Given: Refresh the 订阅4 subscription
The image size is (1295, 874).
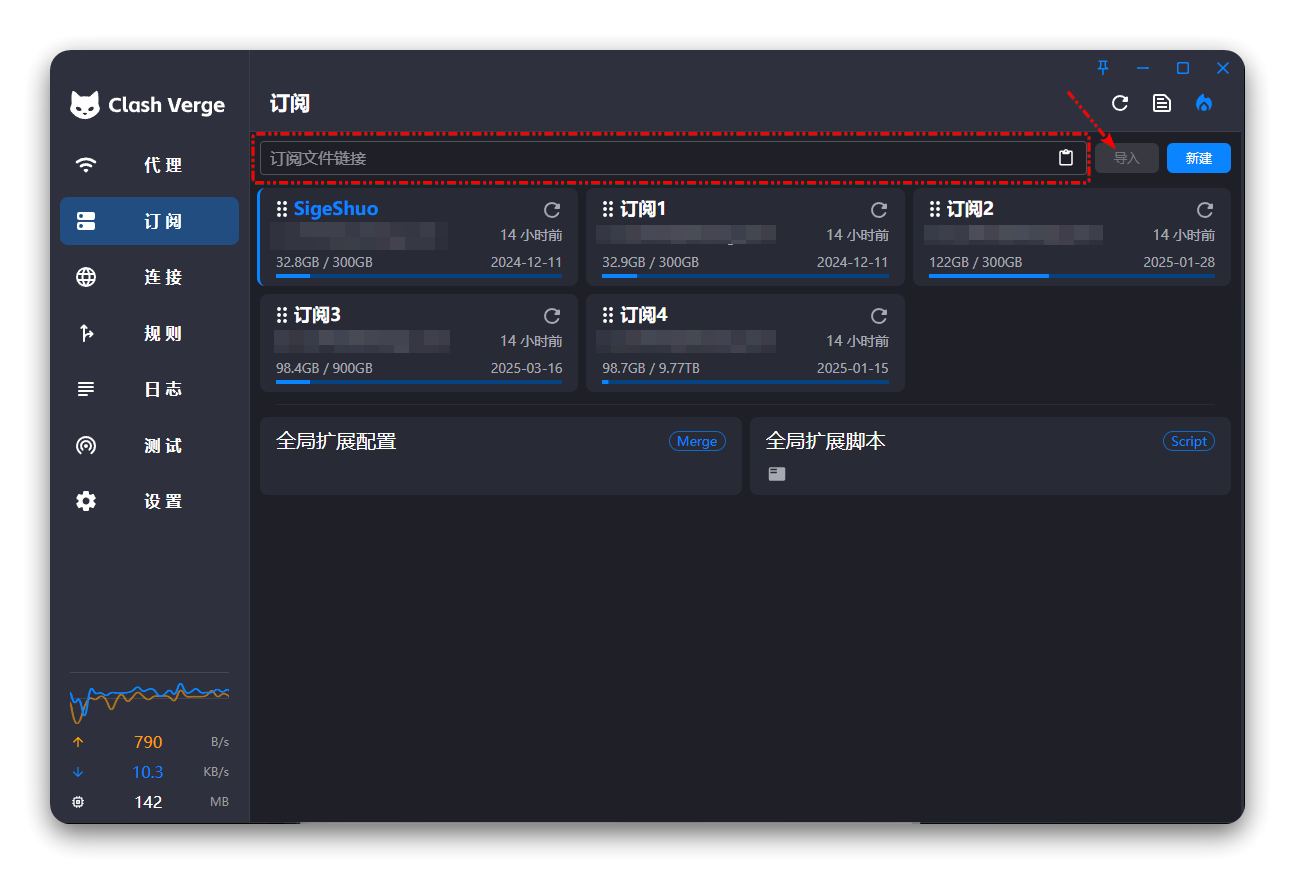Looking at the screenshot, I should 879,316.
